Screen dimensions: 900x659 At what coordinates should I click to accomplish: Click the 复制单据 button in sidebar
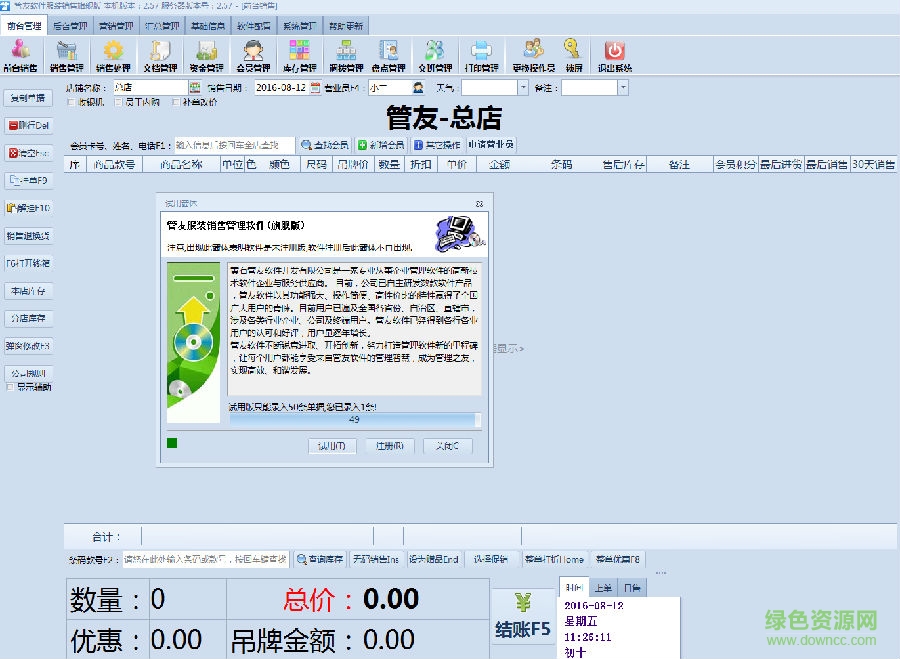click(29, 98)
